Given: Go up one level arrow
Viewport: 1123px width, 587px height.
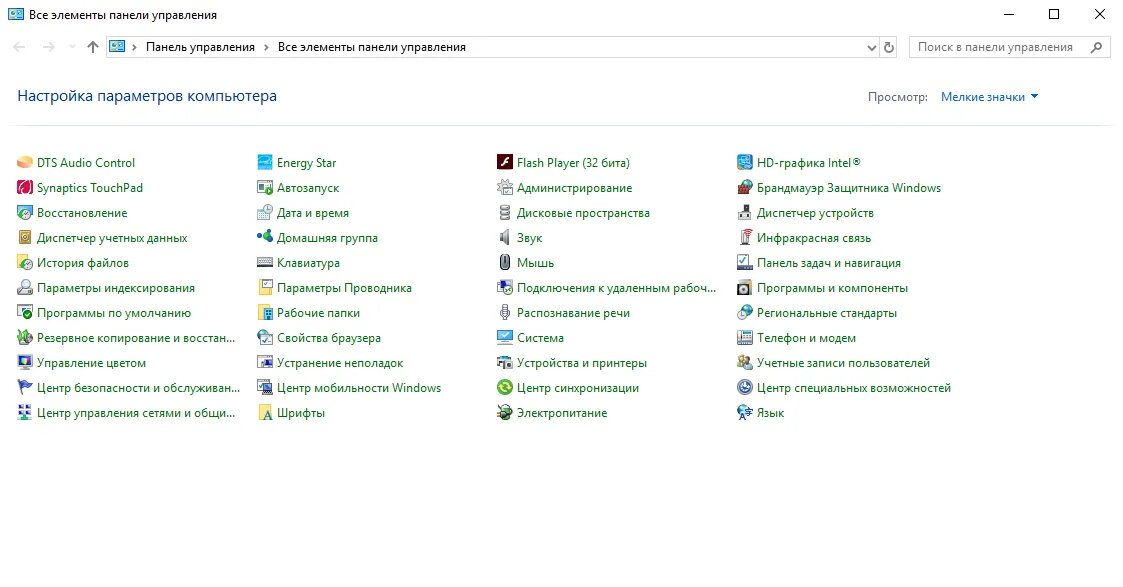Looking at the screenshot, I should point(92,47).
